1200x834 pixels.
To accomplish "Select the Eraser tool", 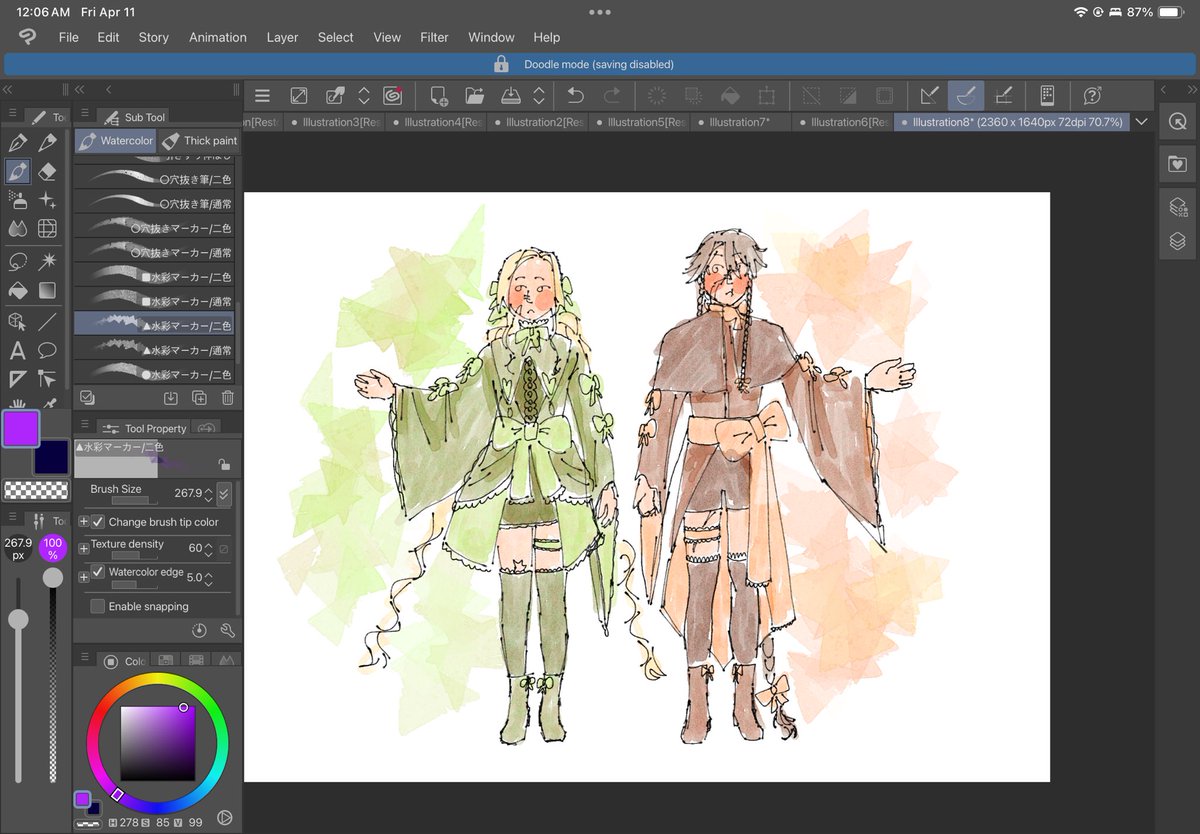I will point(47,172).
